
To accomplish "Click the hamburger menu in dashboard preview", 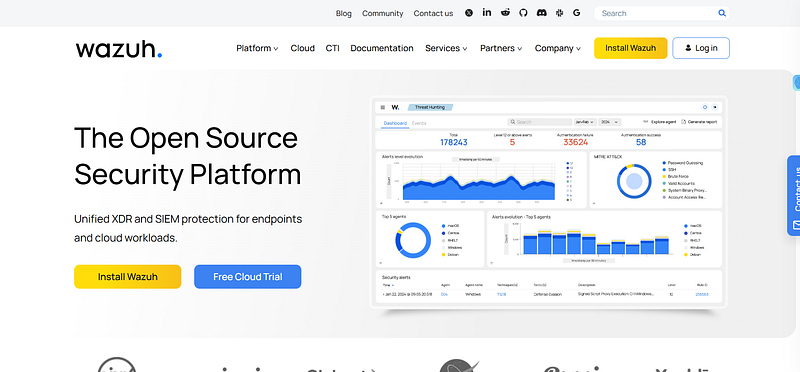I will (383, 107).
